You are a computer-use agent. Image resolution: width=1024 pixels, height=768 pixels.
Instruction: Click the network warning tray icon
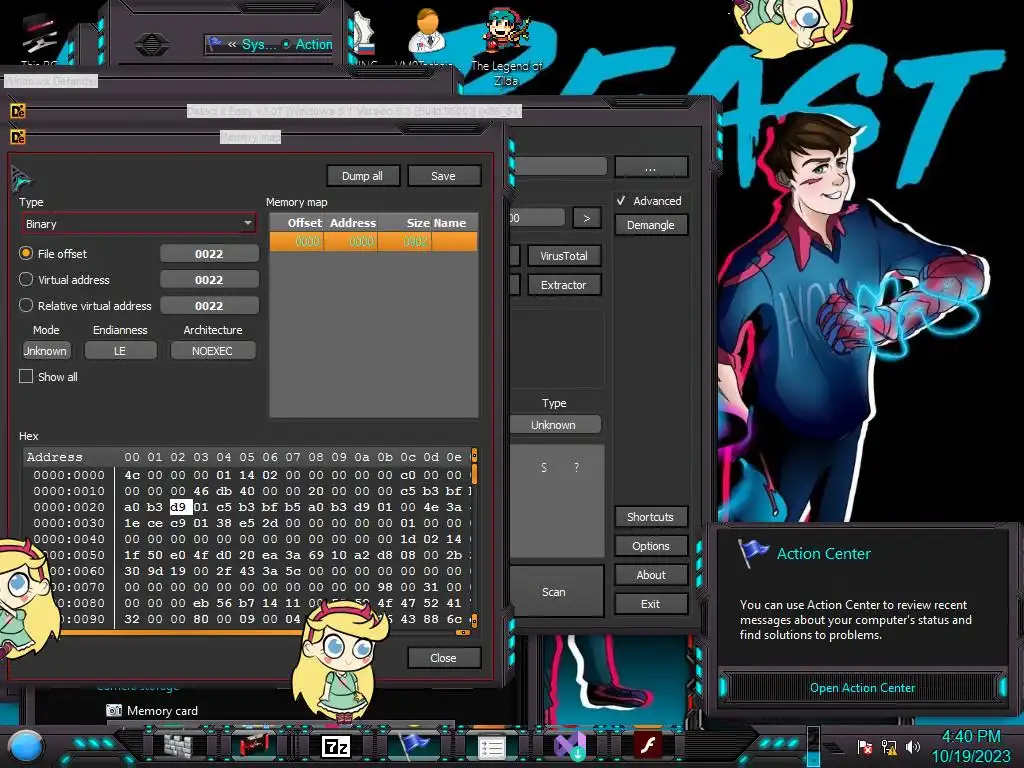click(x=889, y=747)
